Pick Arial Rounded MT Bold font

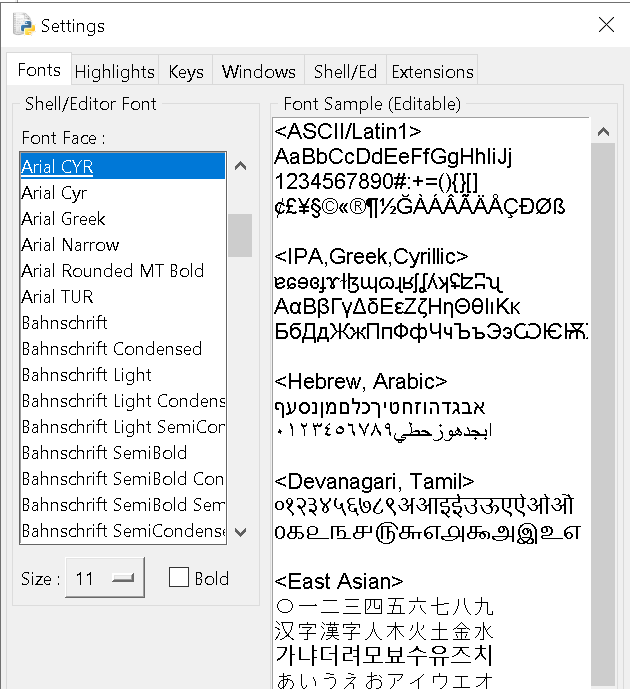(x=112, y=271)
